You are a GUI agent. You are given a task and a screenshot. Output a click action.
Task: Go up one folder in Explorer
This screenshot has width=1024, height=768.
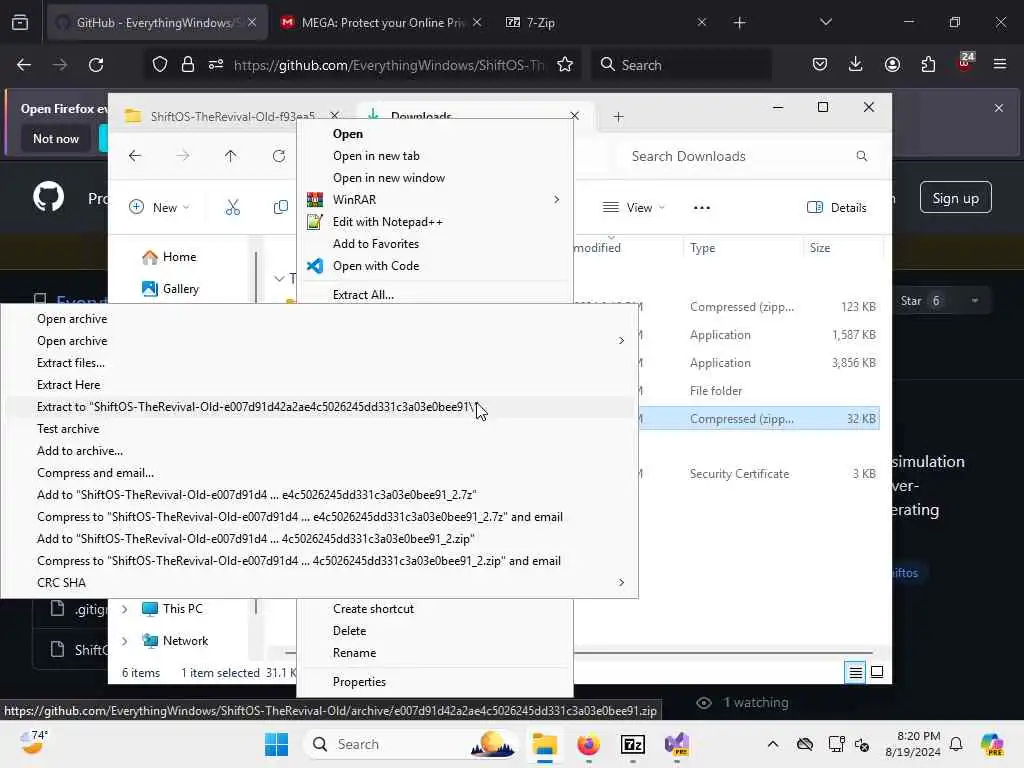click(231, 156)
